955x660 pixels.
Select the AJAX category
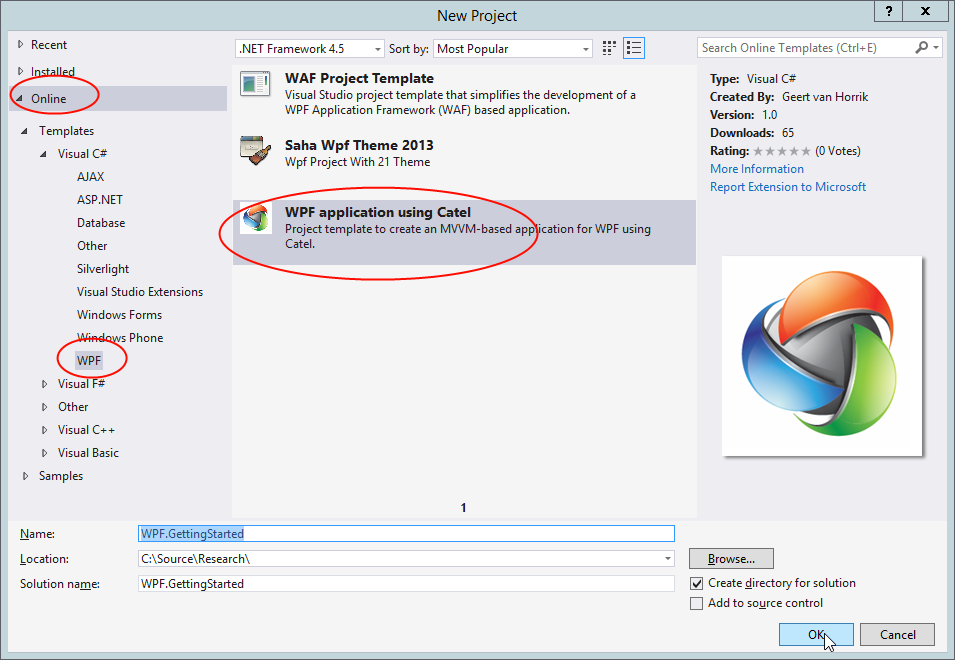[90, 177]
